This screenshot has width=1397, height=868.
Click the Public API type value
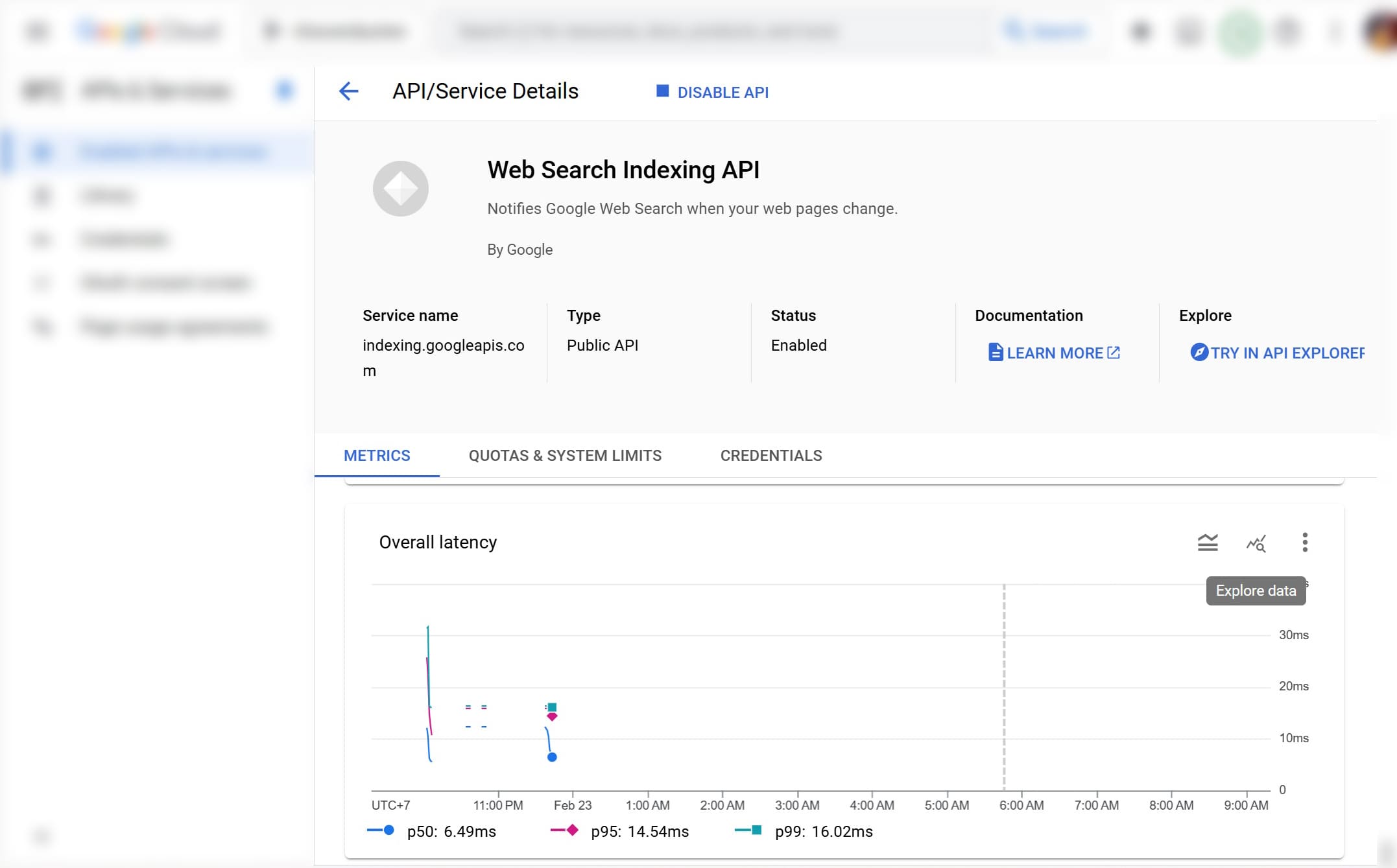coord(603,346)
